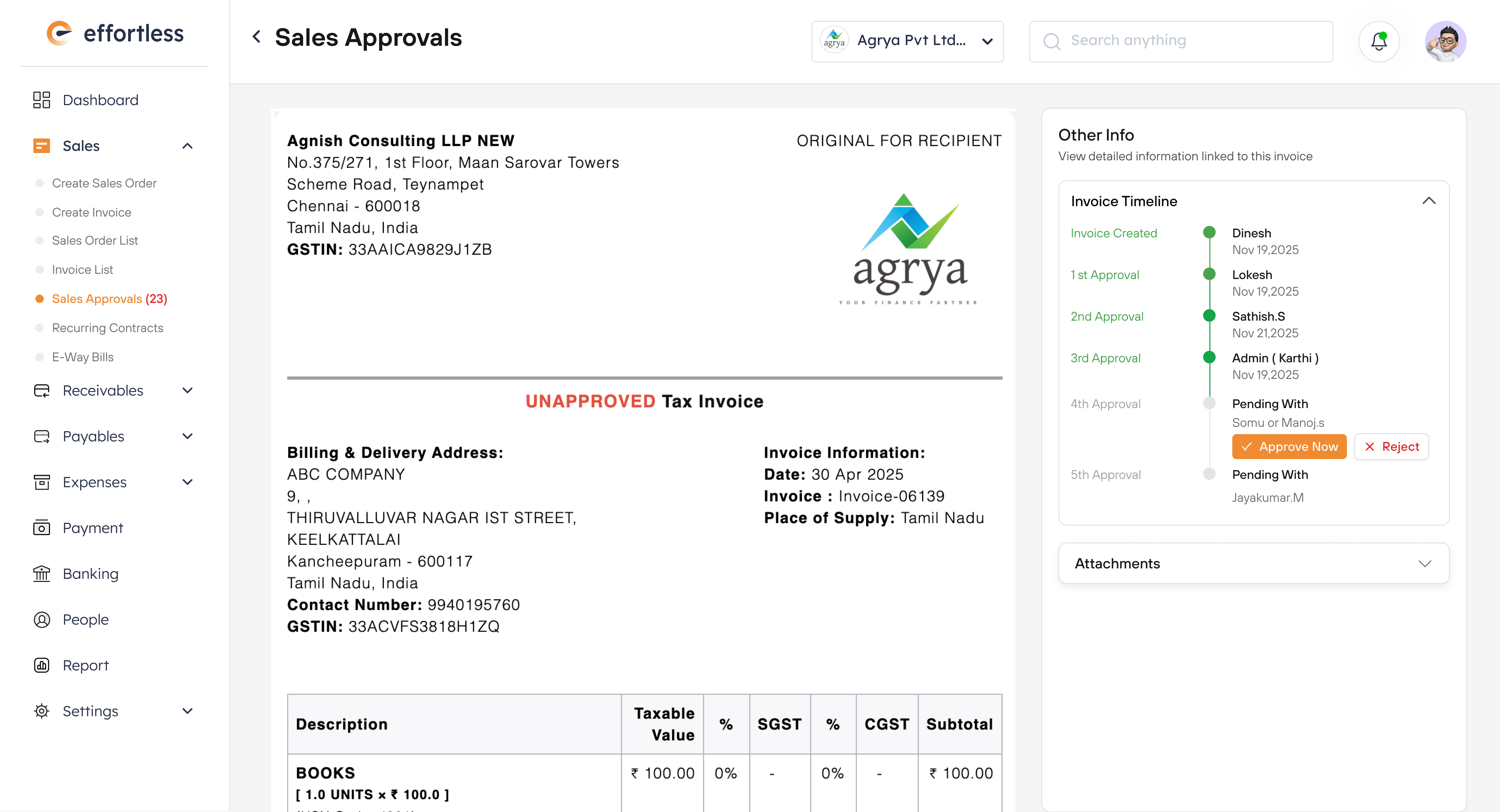
Task: Expand the Receivables menu
Action: coord(187,391)
